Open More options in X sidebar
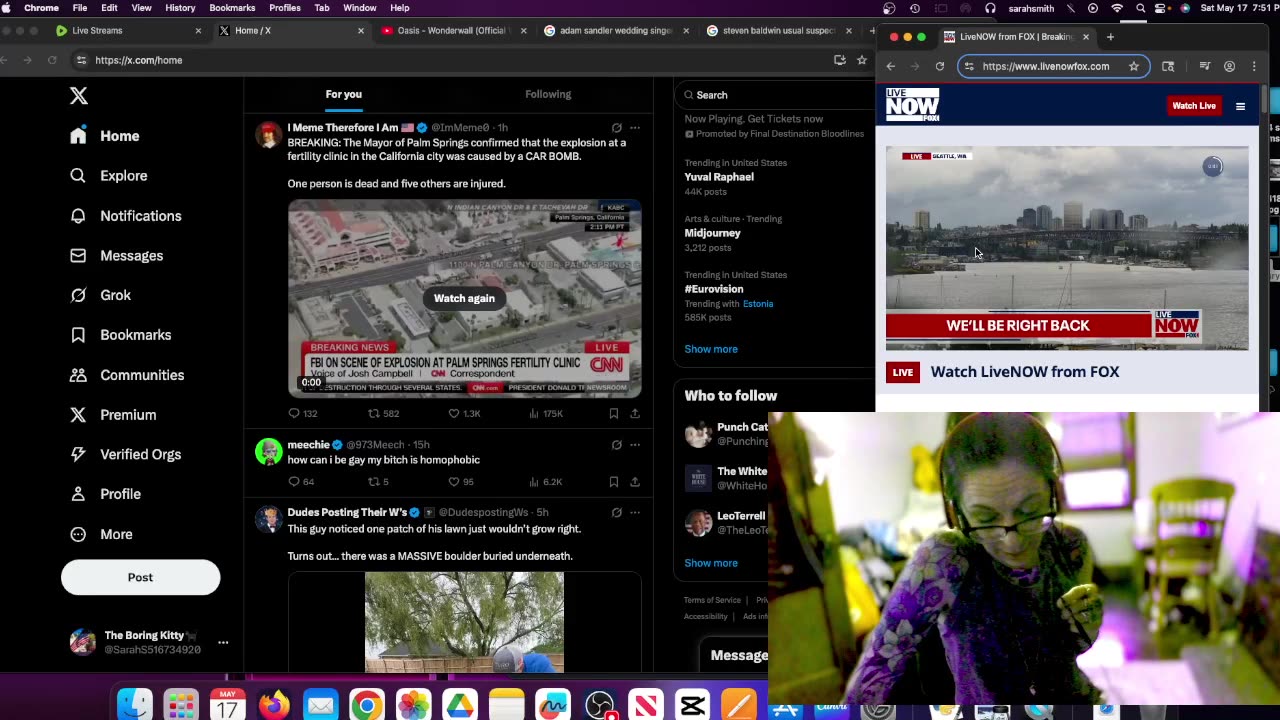The width and height of the screenshot is (1280, 720). tap(101, 534)
